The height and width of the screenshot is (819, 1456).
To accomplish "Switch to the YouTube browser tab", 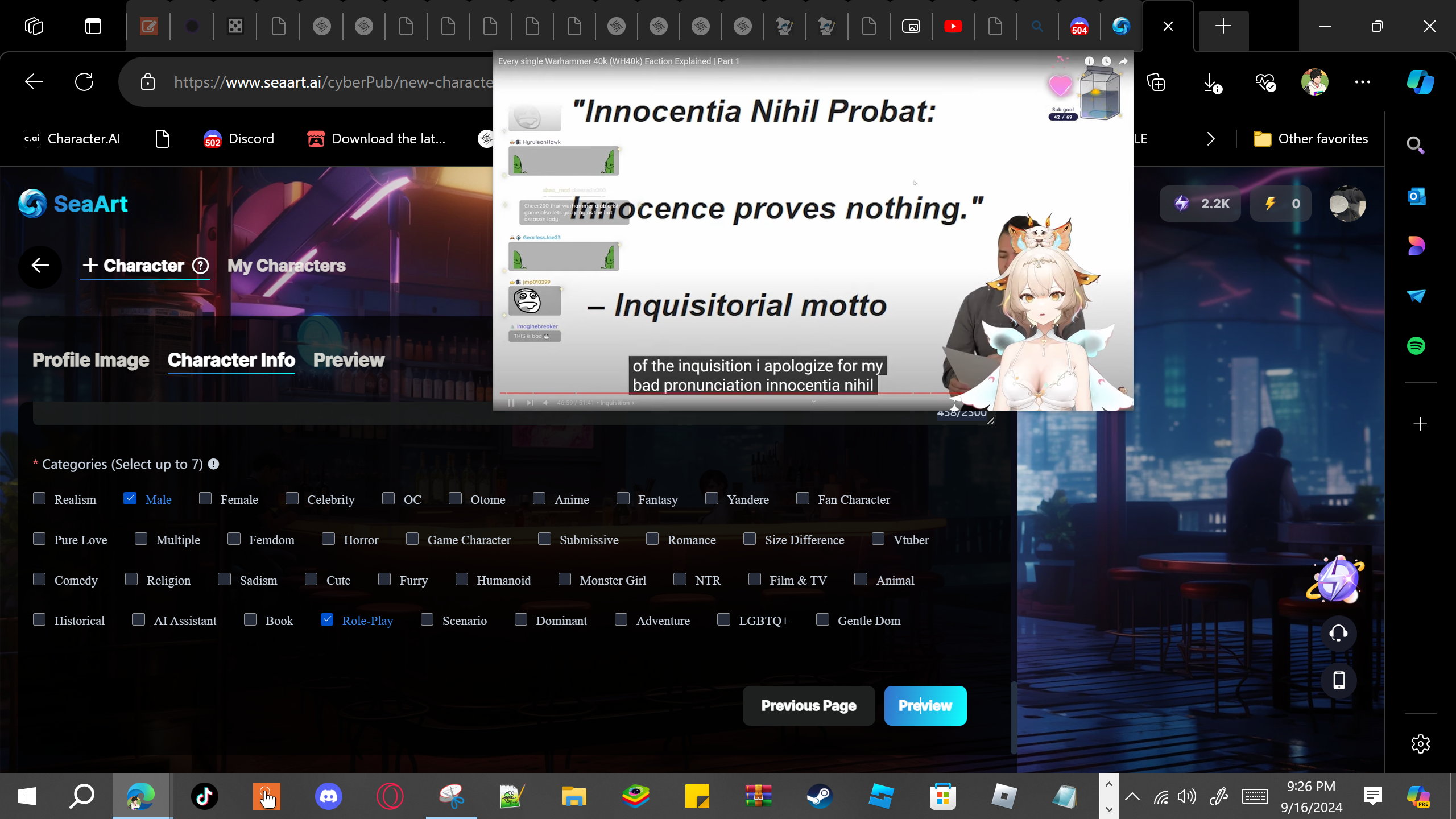I will click(x=953, y=26).
